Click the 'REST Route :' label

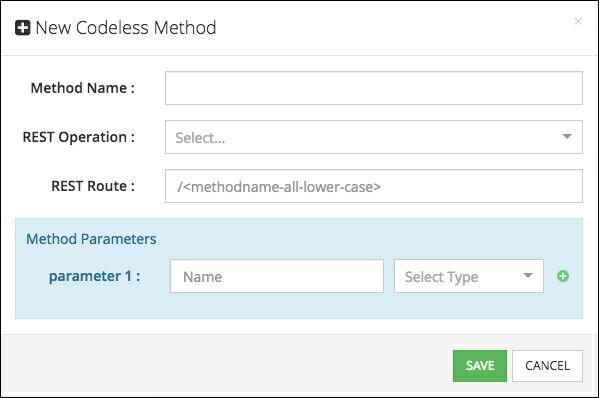click(93, 186)
